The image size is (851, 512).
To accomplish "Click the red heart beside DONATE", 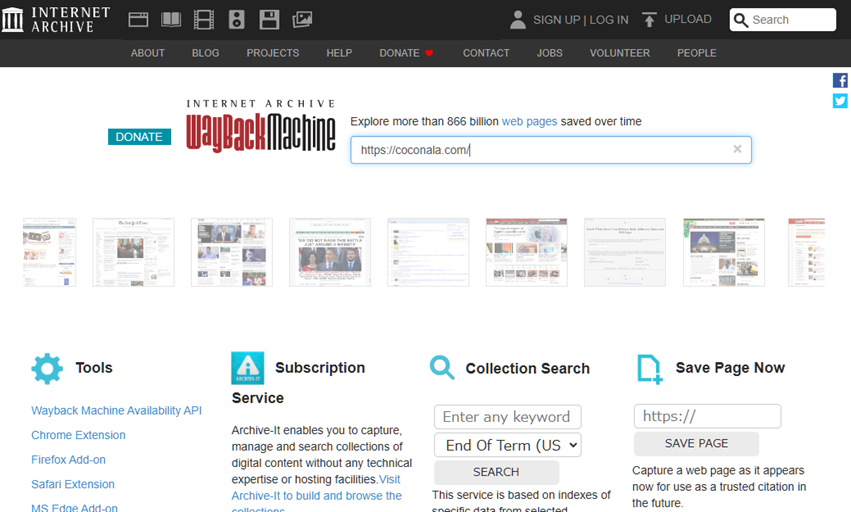I will [429, 53].
